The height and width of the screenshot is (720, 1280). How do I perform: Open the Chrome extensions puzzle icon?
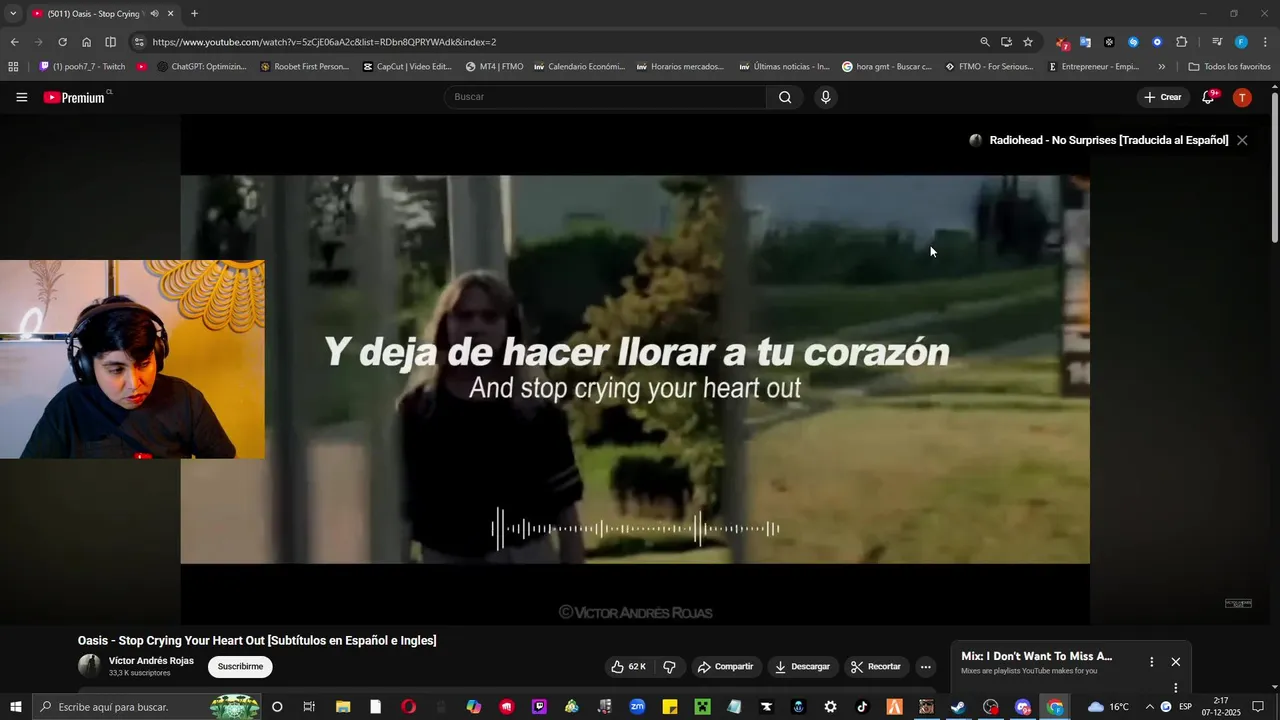point(1181,42)
